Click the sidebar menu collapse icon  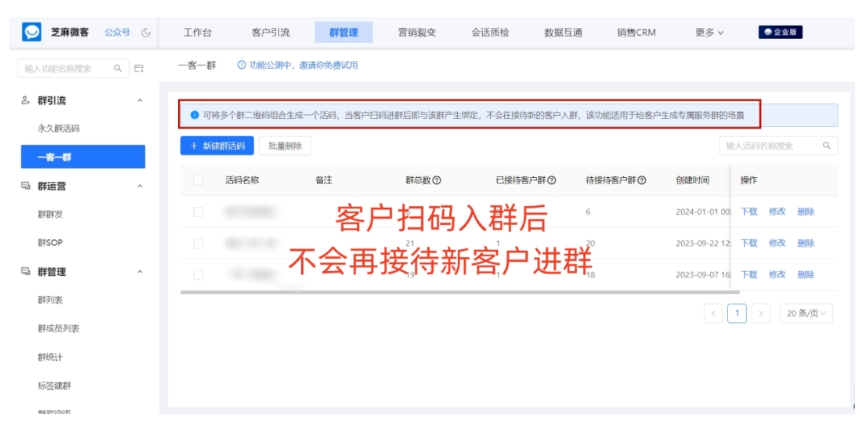pos(139,68)
